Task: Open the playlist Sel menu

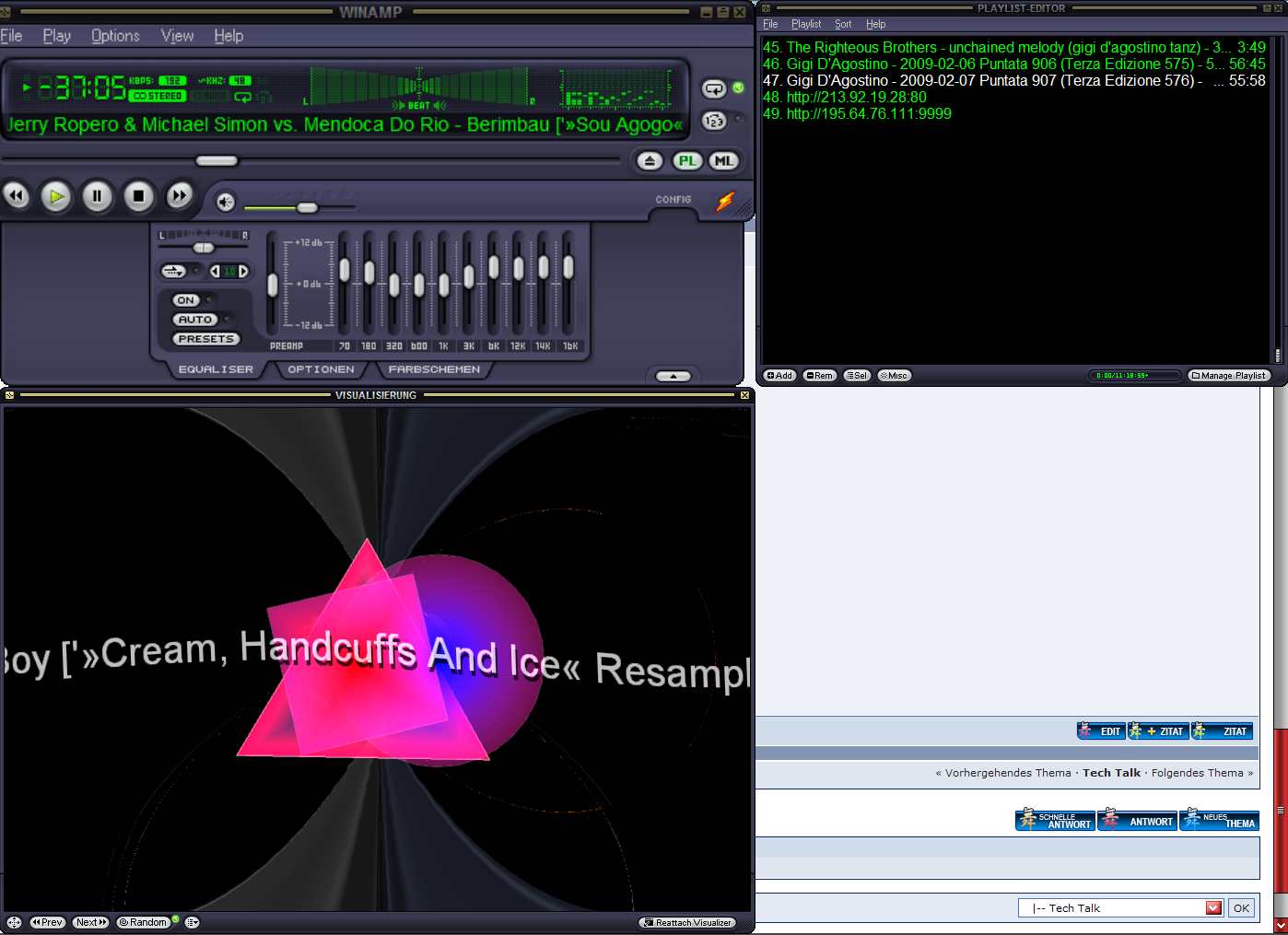Action: [x=857, y=376]
